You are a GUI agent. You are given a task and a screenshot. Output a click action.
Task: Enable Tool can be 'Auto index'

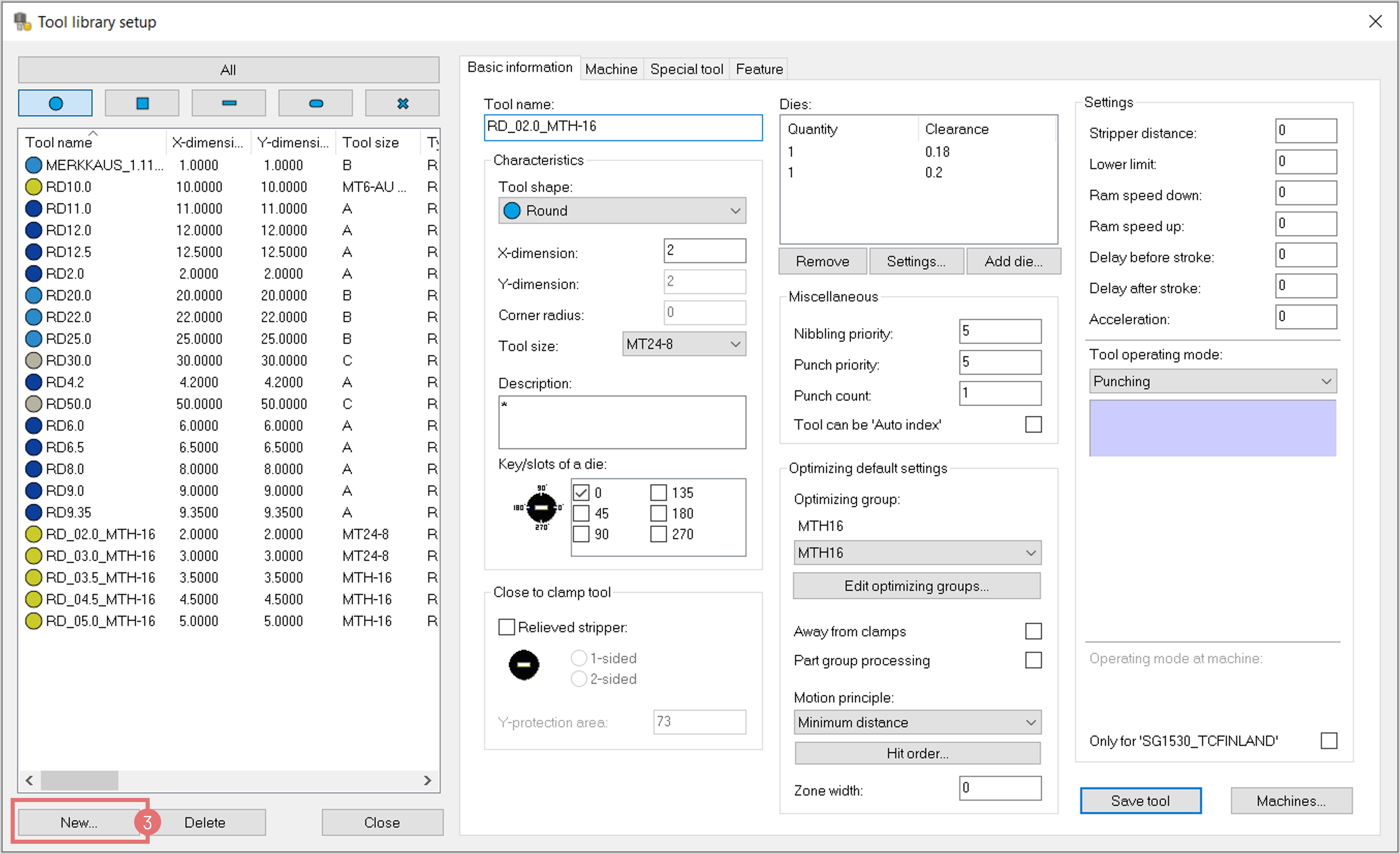tap(1033, 425)
